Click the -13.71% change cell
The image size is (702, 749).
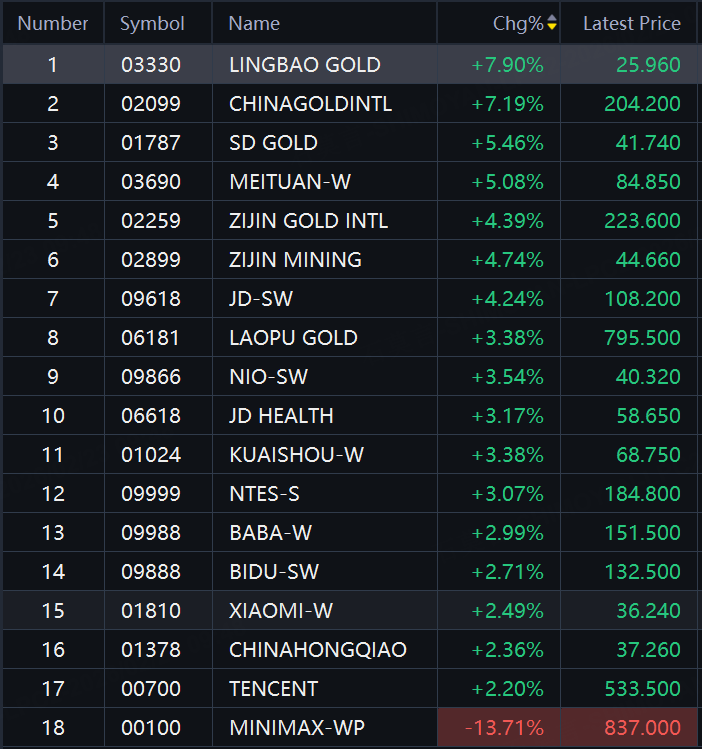[x=499, y=728]
